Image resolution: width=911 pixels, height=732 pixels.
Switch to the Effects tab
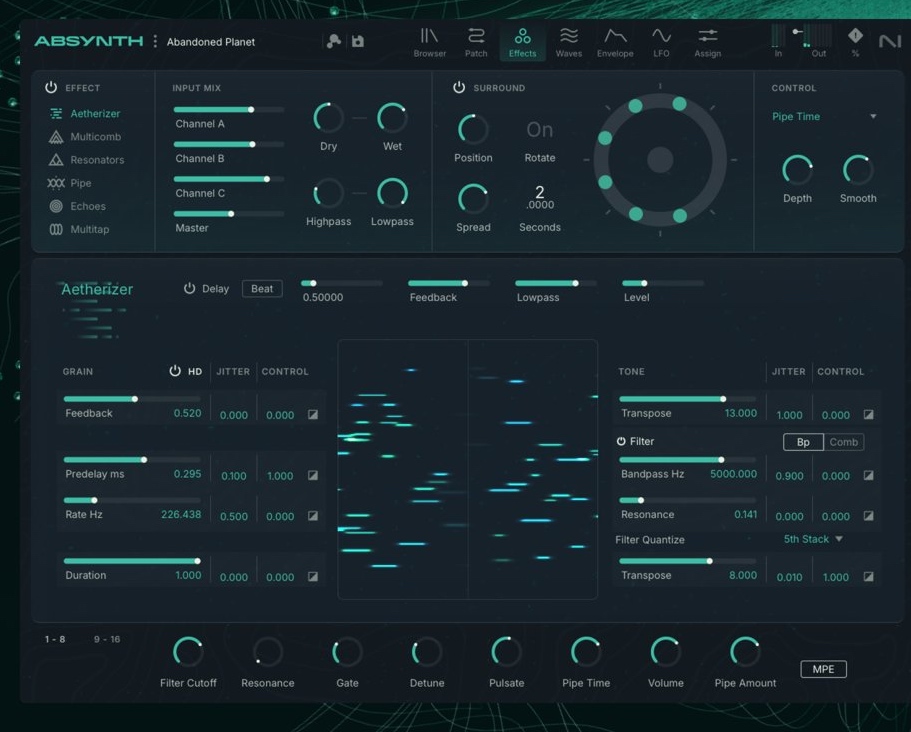coord(522,43)
